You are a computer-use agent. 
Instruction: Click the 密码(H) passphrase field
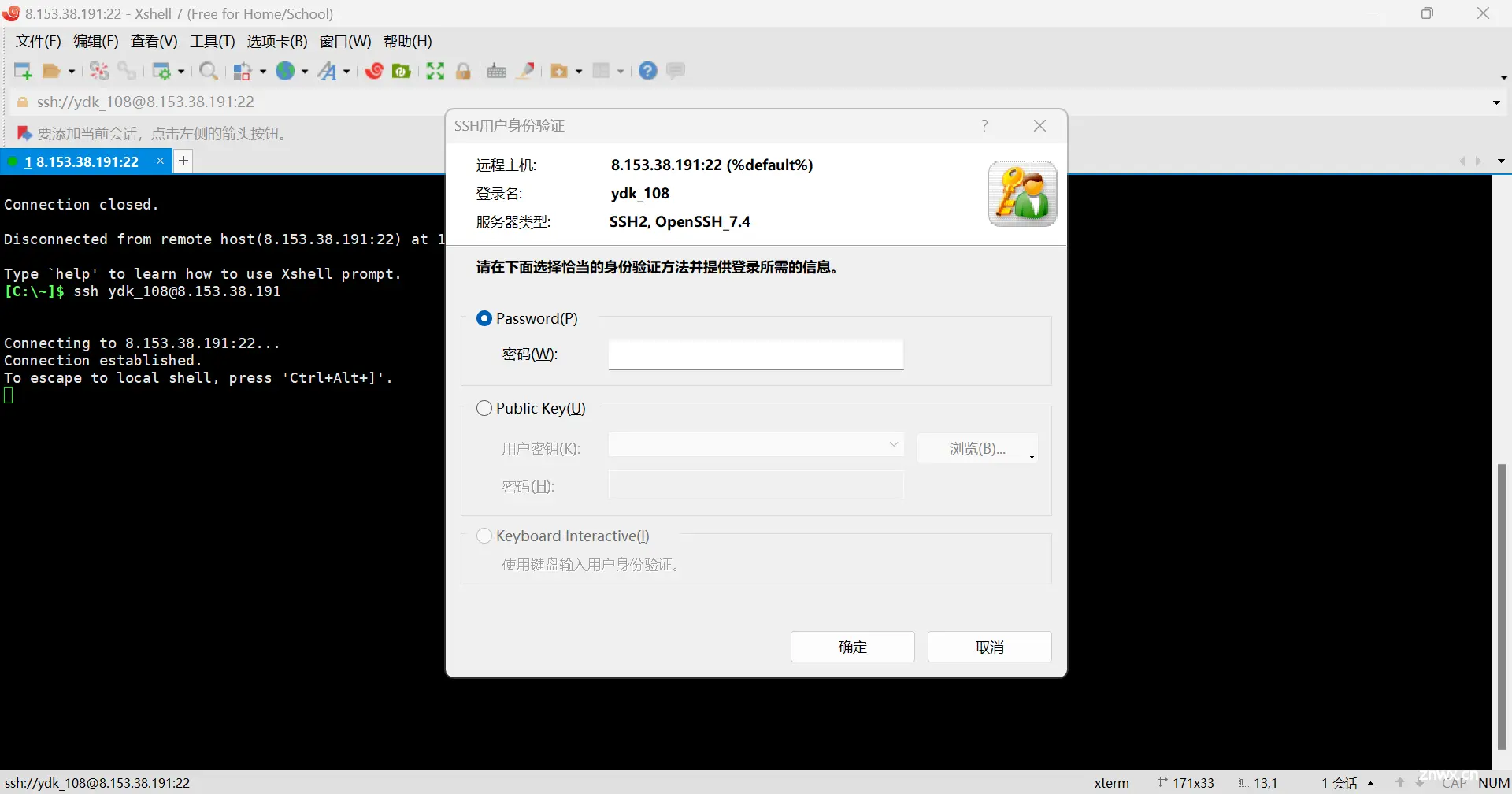pyautogui.click(x=756, y=485)
